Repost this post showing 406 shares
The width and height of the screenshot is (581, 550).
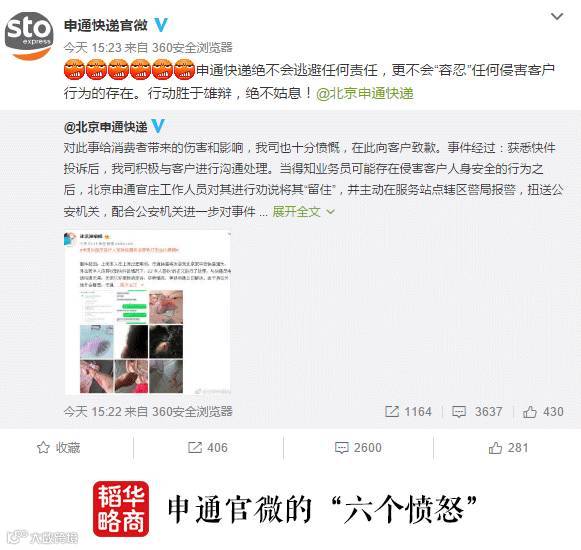tap(208, 448)
